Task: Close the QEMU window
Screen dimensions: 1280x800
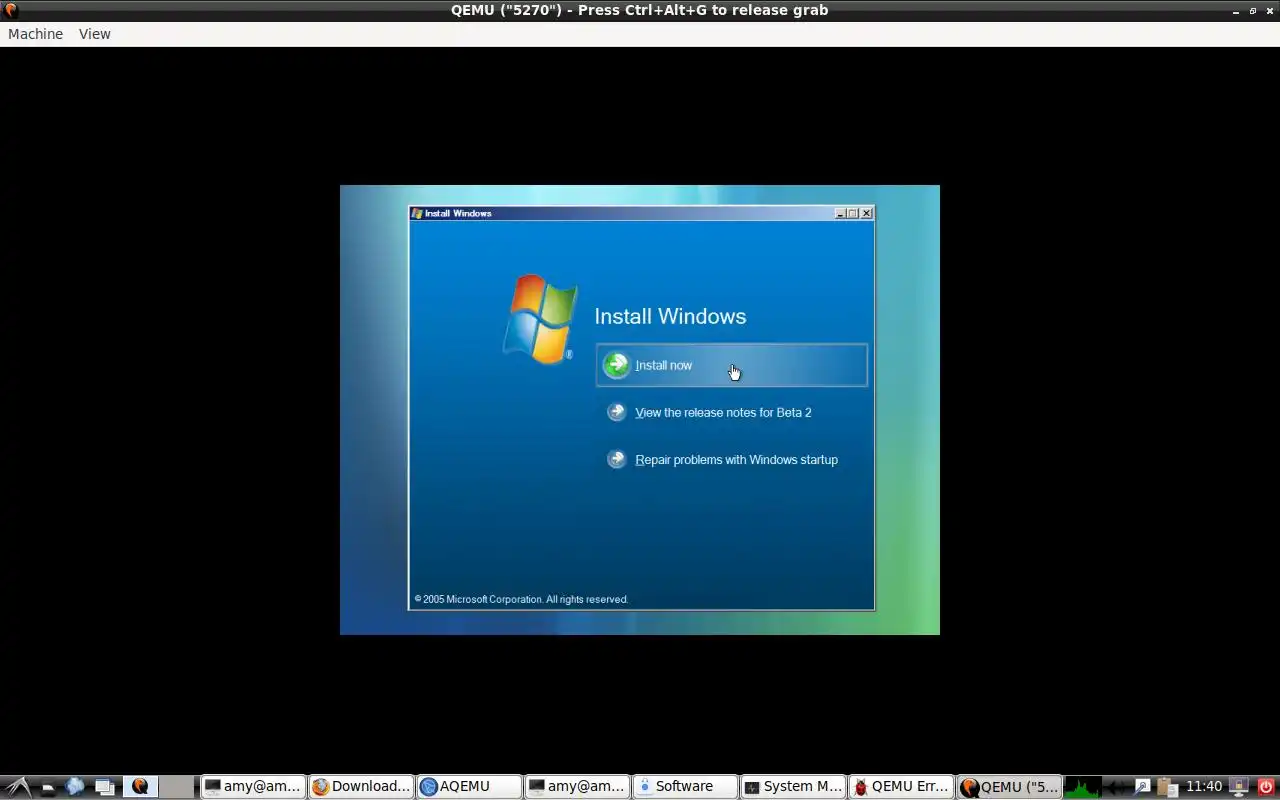Action: click(1268, 10)
